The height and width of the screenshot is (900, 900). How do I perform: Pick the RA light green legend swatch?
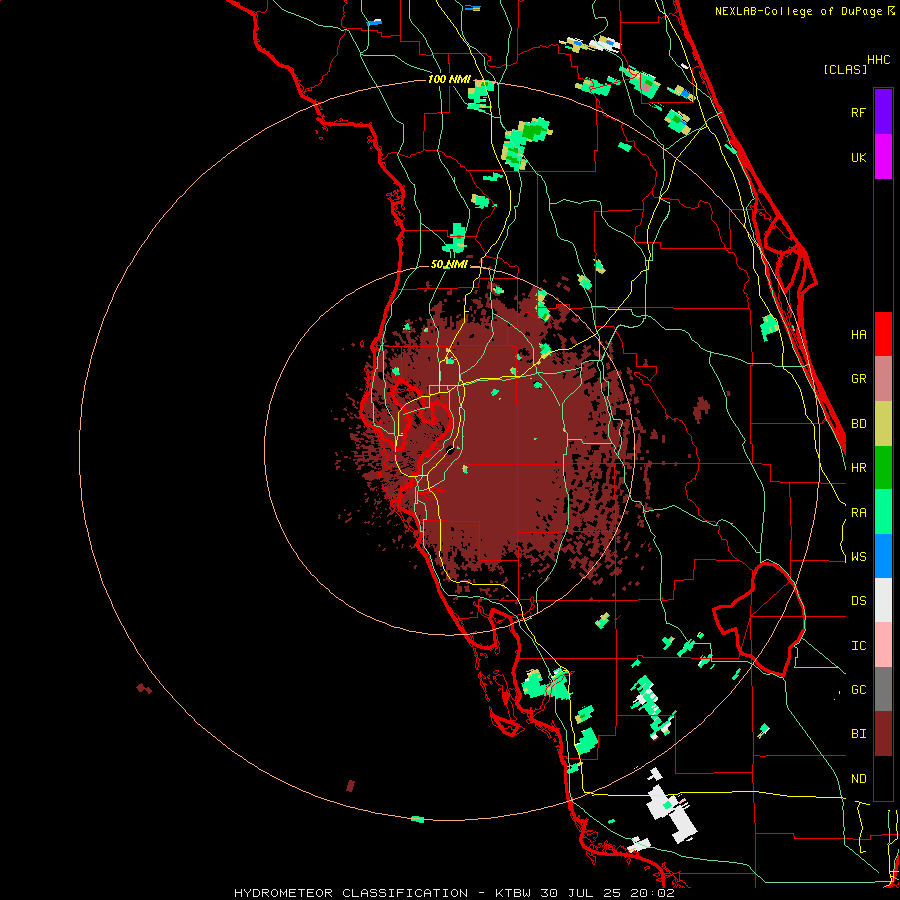(883, 512)
